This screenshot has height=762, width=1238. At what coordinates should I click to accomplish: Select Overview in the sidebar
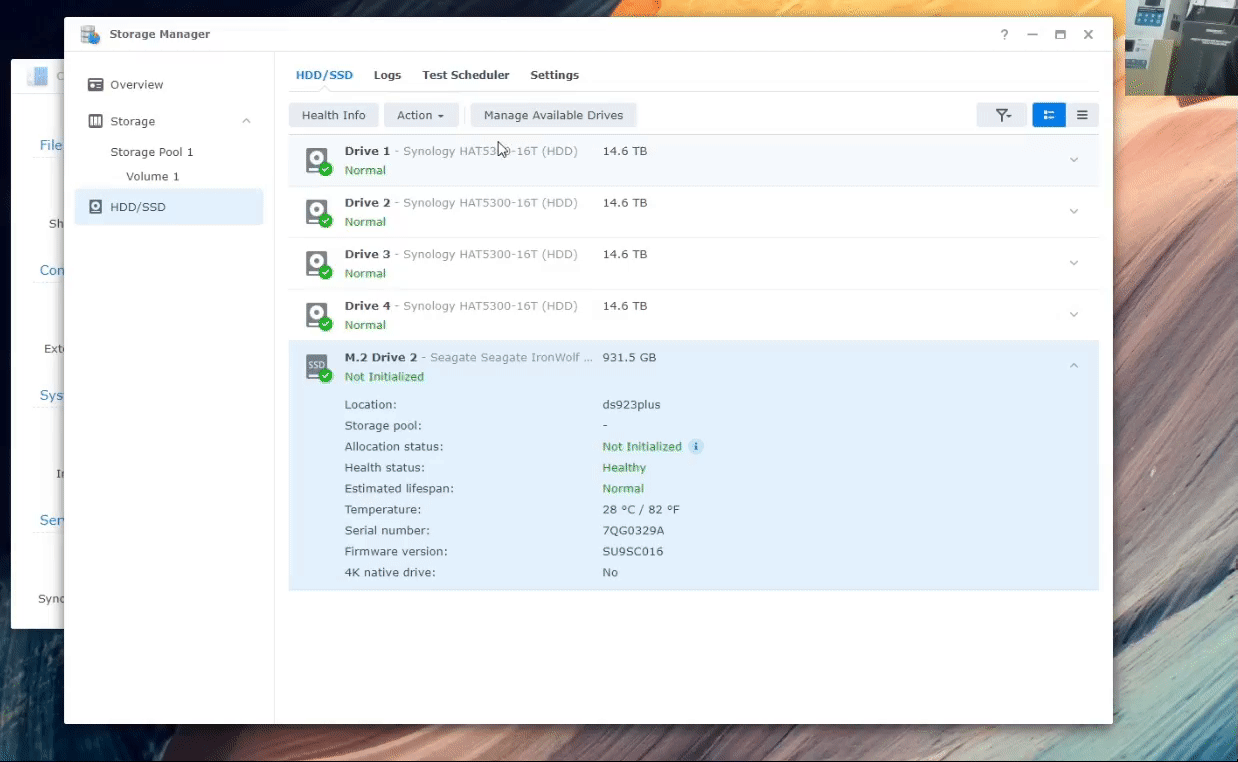click(169, 85)
